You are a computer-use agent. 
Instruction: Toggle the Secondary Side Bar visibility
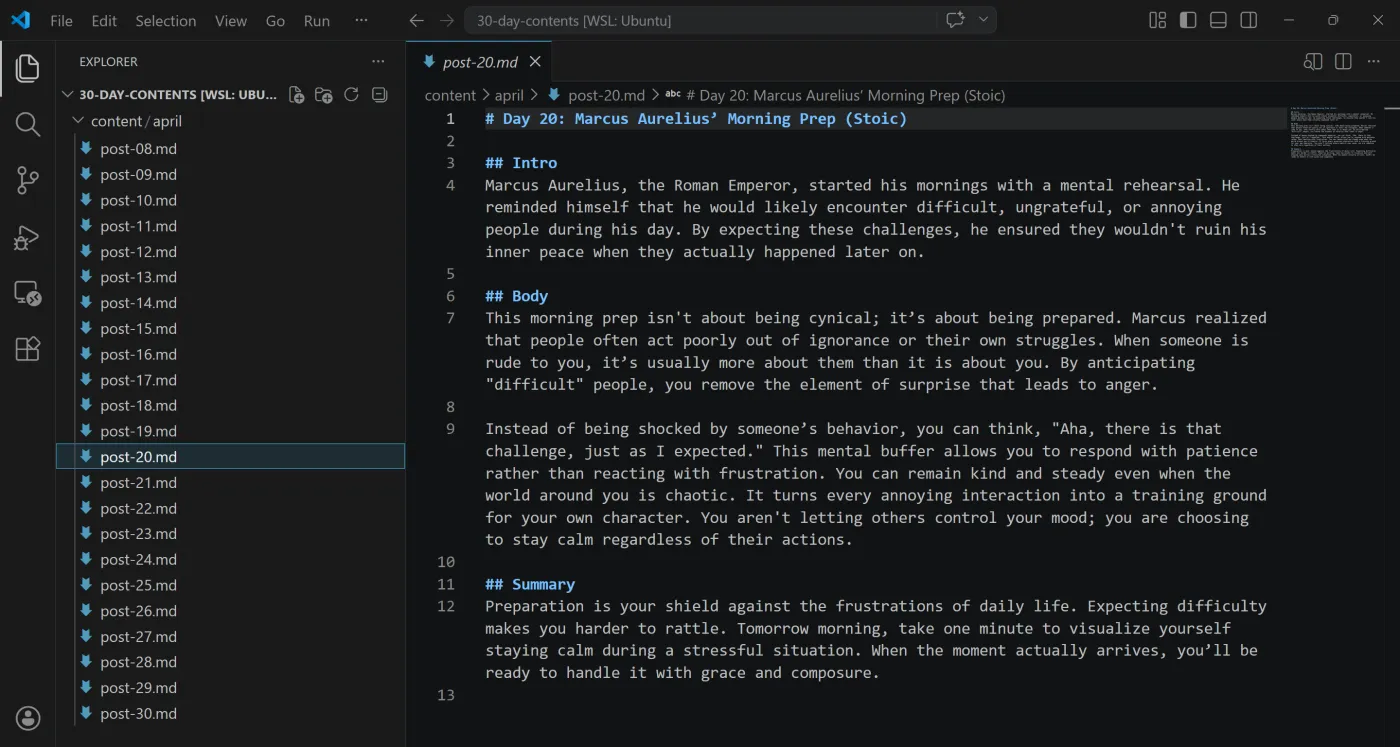(x=1247, y=20)
